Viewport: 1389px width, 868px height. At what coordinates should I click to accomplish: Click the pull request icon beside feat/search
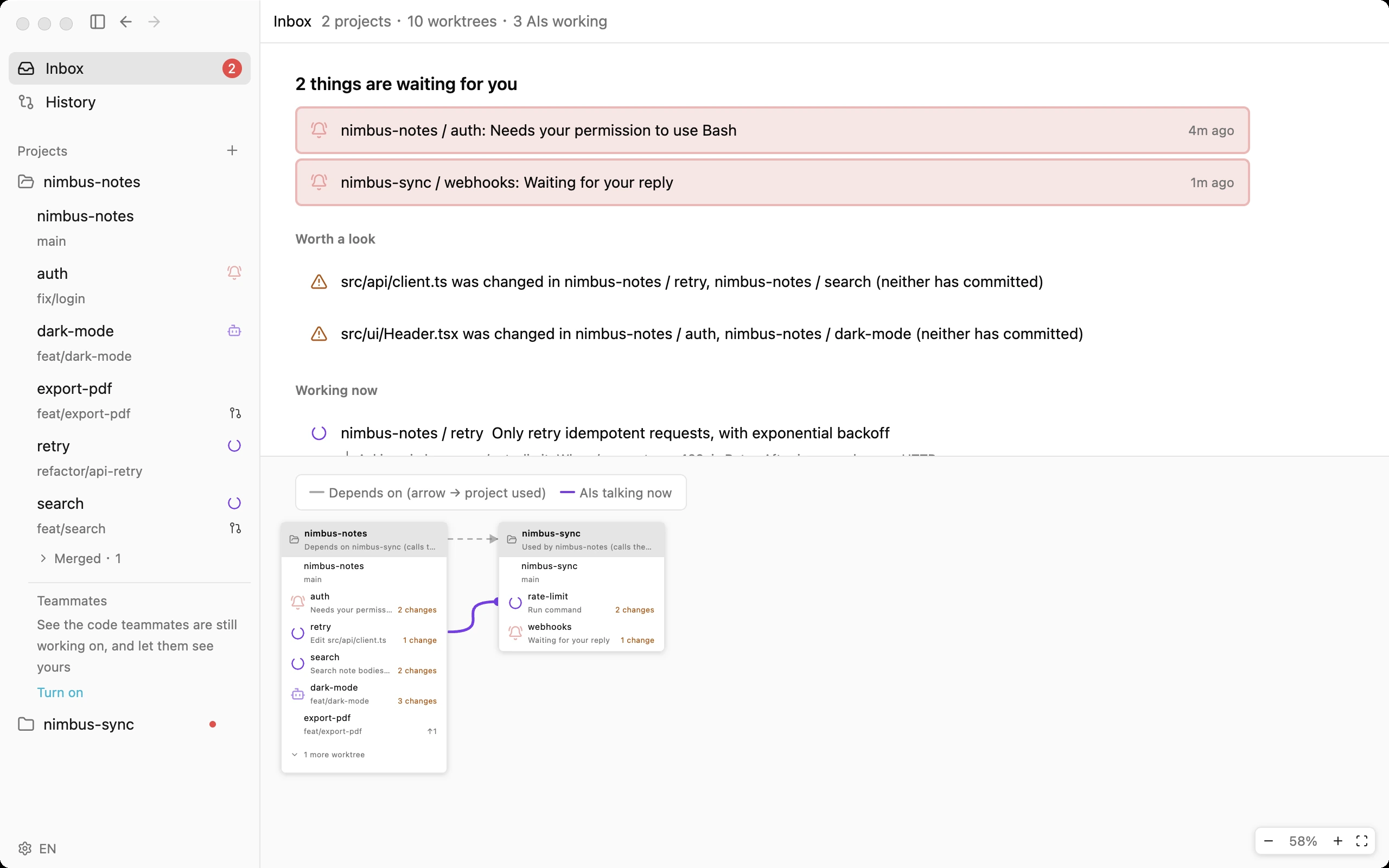235,528
